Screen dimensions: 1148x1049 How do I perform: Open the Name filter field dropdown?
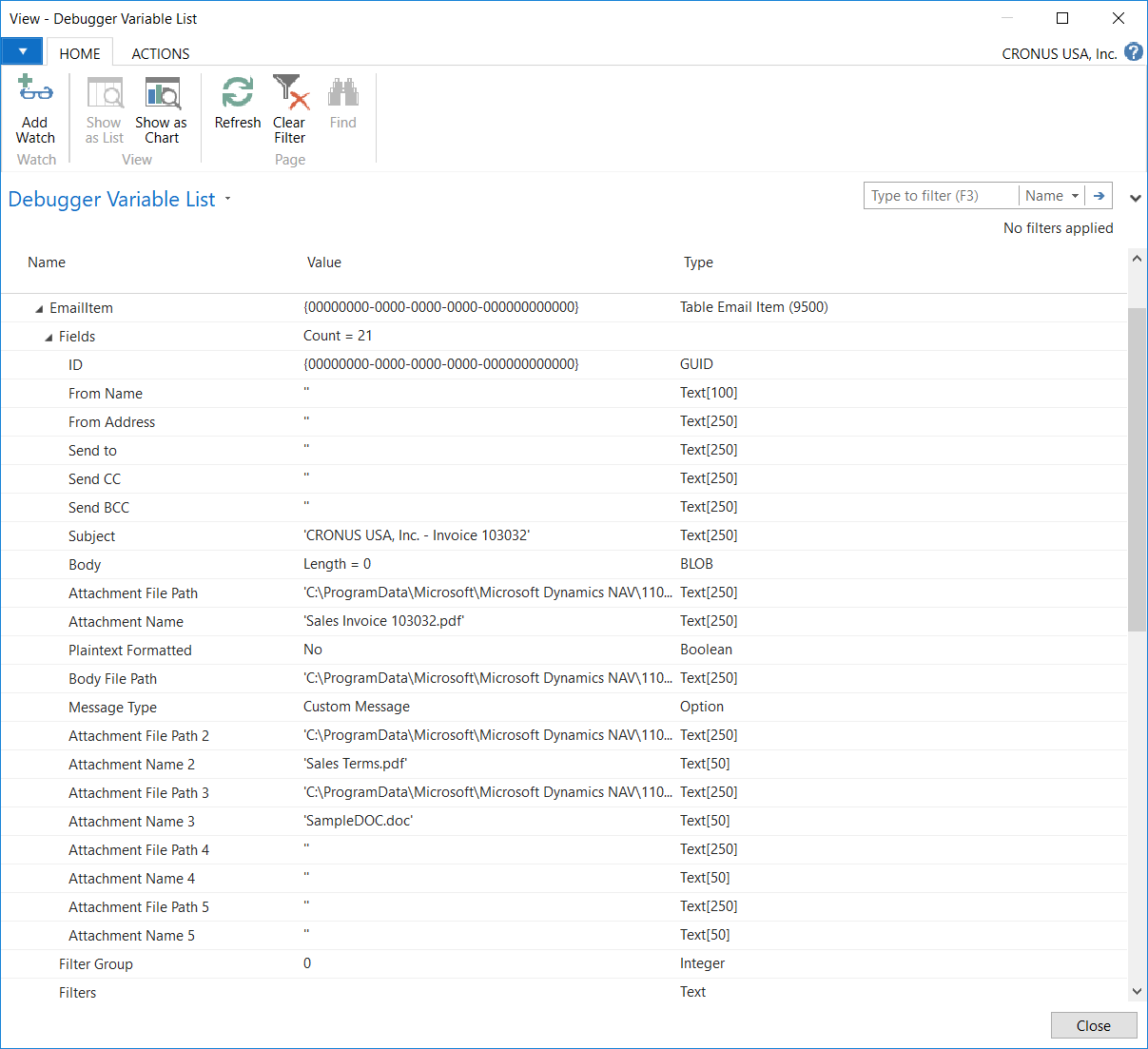(1052, 196)
